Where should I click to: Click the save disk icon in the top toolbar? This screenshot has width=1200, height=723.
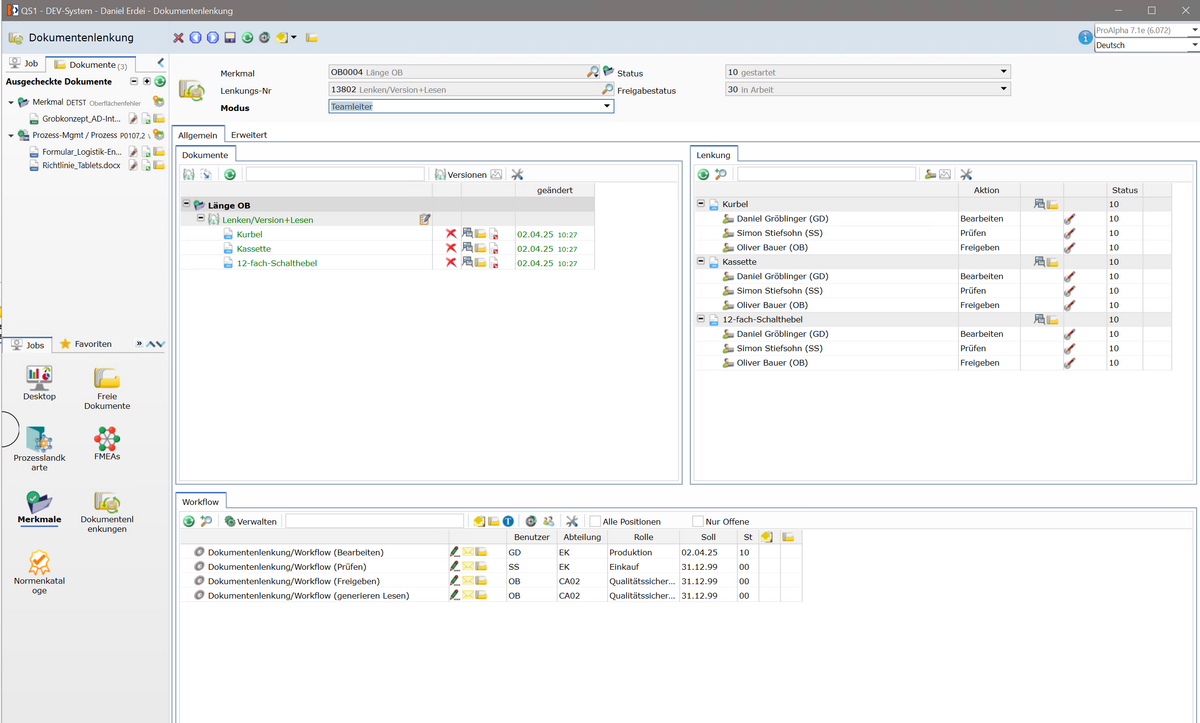click(x=230, y=38)
